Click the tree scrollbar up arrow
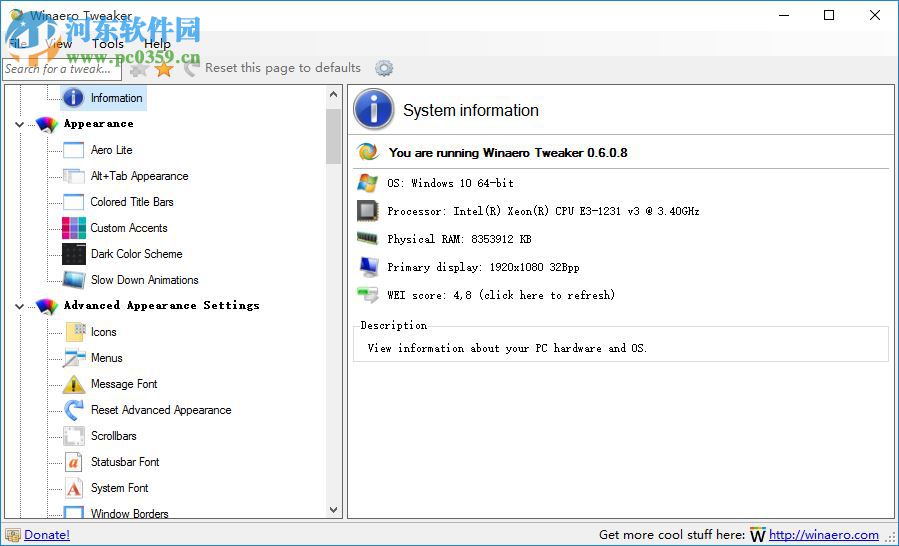899x546 pixels. pyautogui.click(x=334, y=94)
